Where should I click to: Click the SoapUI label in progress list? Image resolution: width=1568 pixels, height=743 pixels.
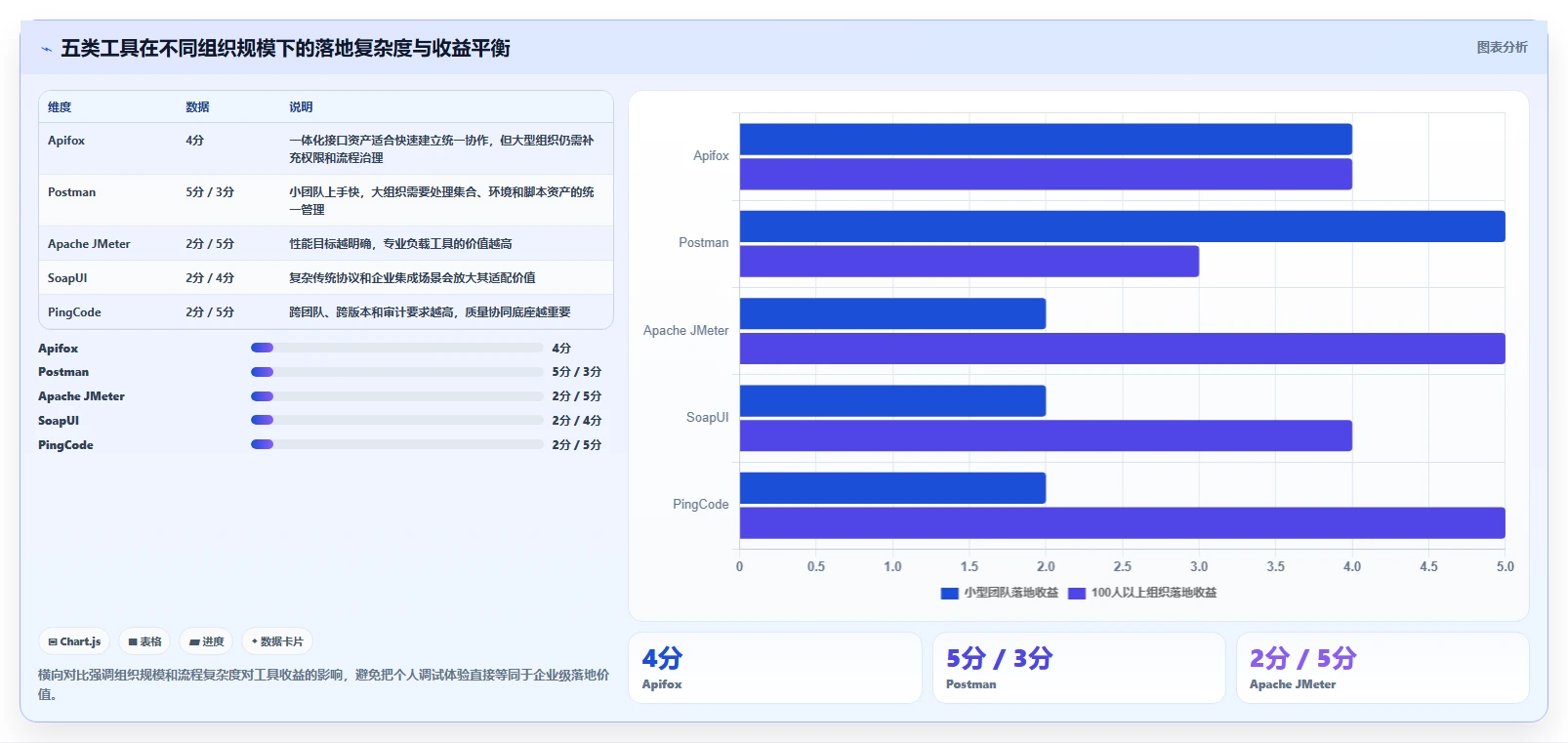59,421
